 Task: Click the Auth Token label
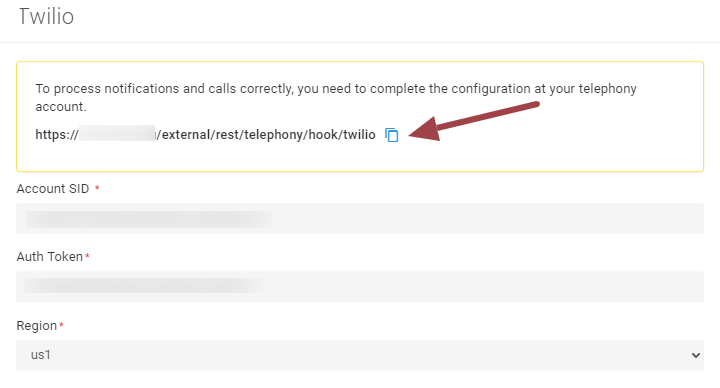pos(50,257)
